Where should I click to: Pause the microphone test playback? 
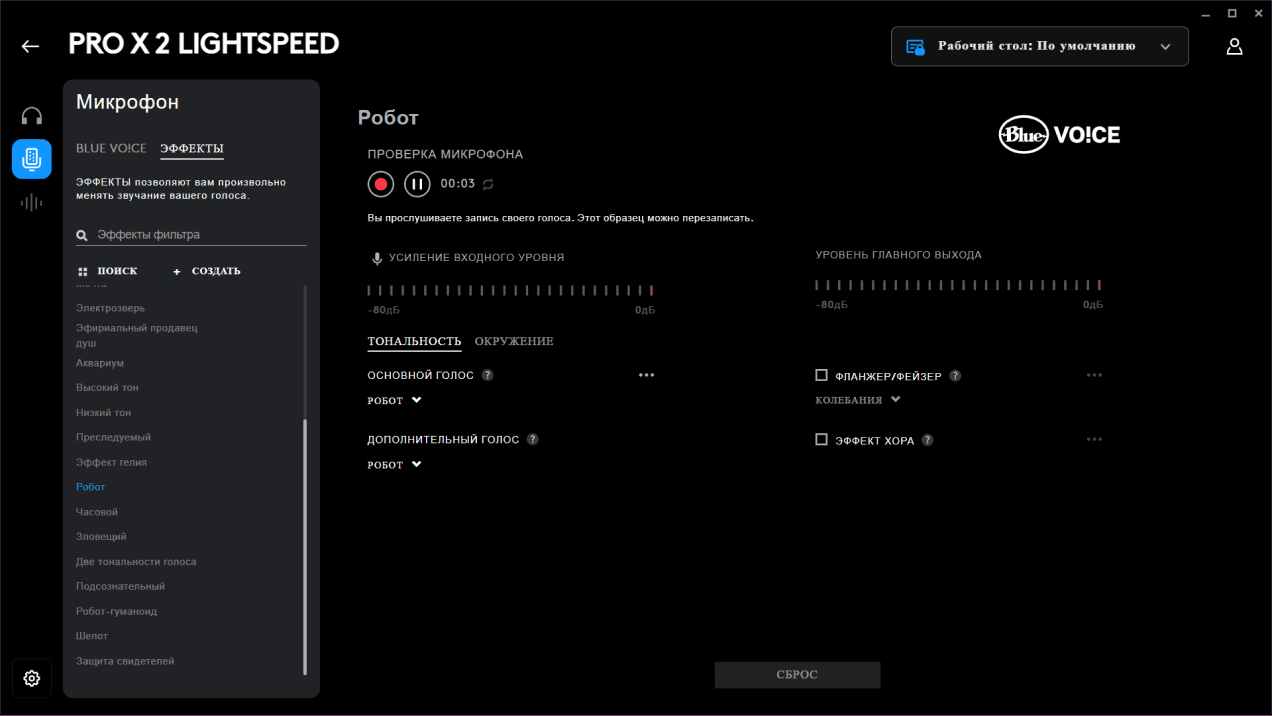[x=417, y=184]
